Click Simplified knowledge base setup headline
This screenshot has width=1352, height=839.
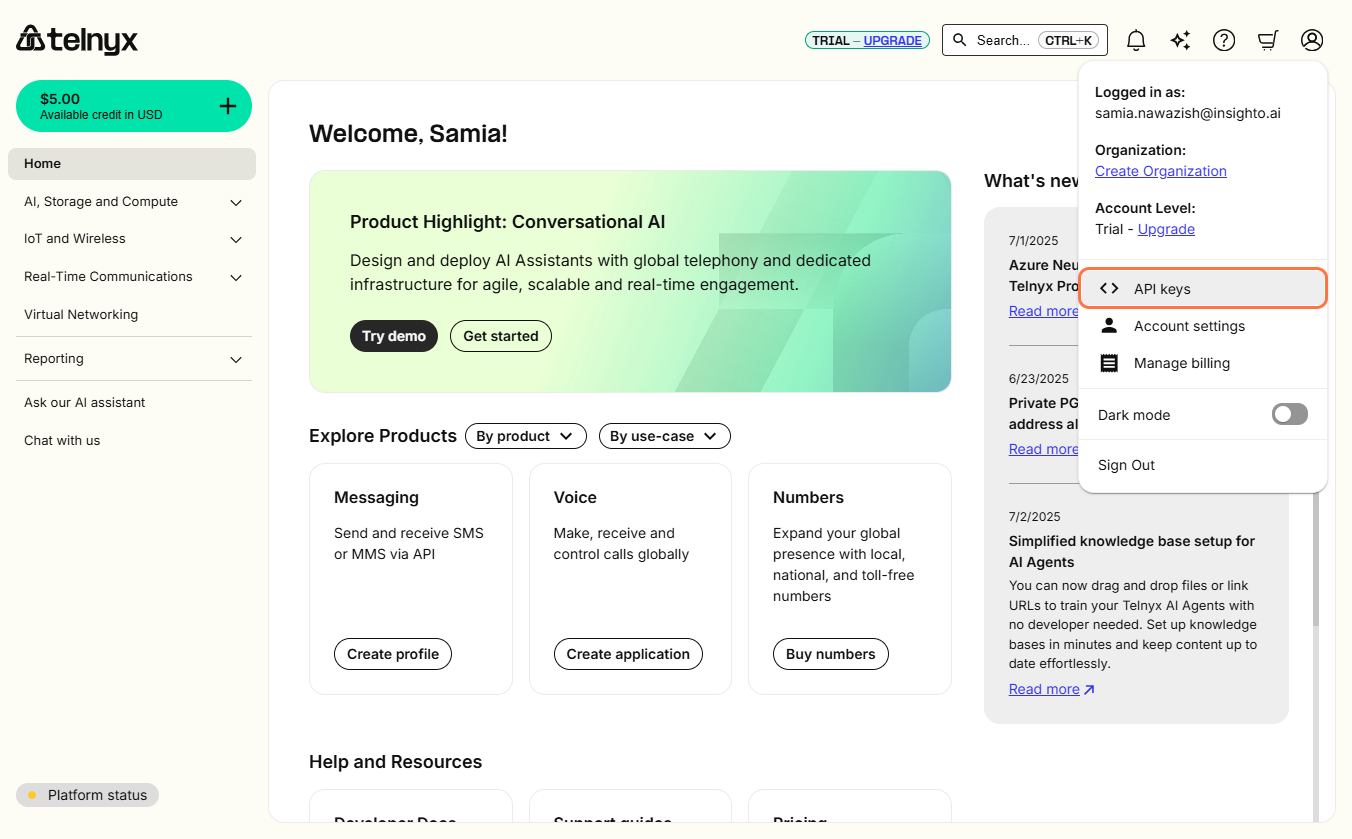pyautogui.click(x=1132, y=551)
